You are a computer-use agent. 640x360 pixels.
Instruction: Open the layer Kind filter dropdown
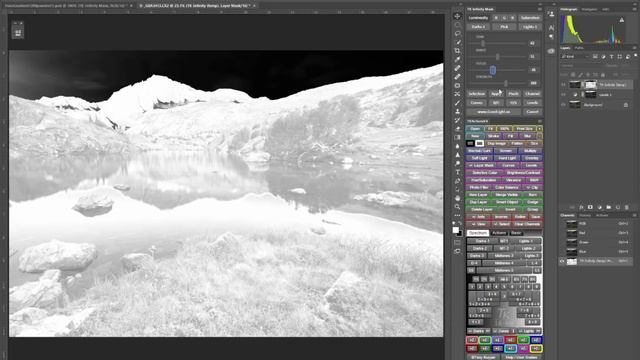[575, 56]
